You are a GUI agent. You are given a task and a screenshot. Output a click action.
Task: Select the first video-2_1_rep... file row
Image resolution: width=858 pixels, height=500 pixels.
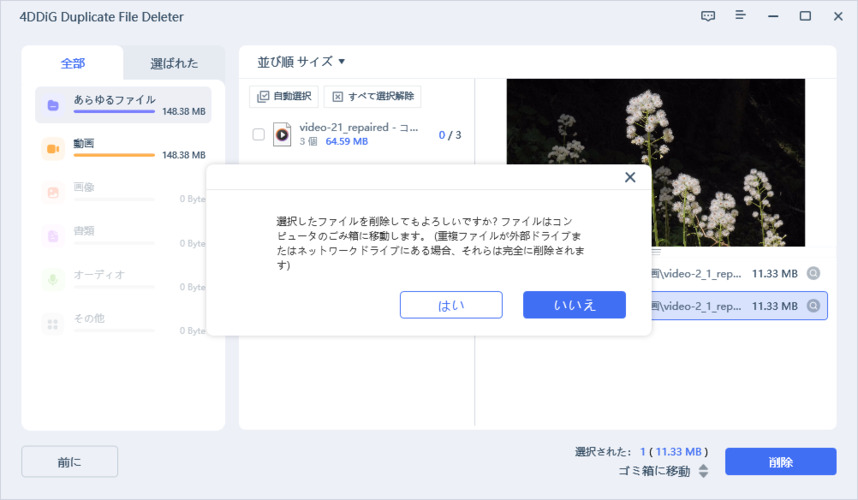pyautogui.click(x=739, y=274)
